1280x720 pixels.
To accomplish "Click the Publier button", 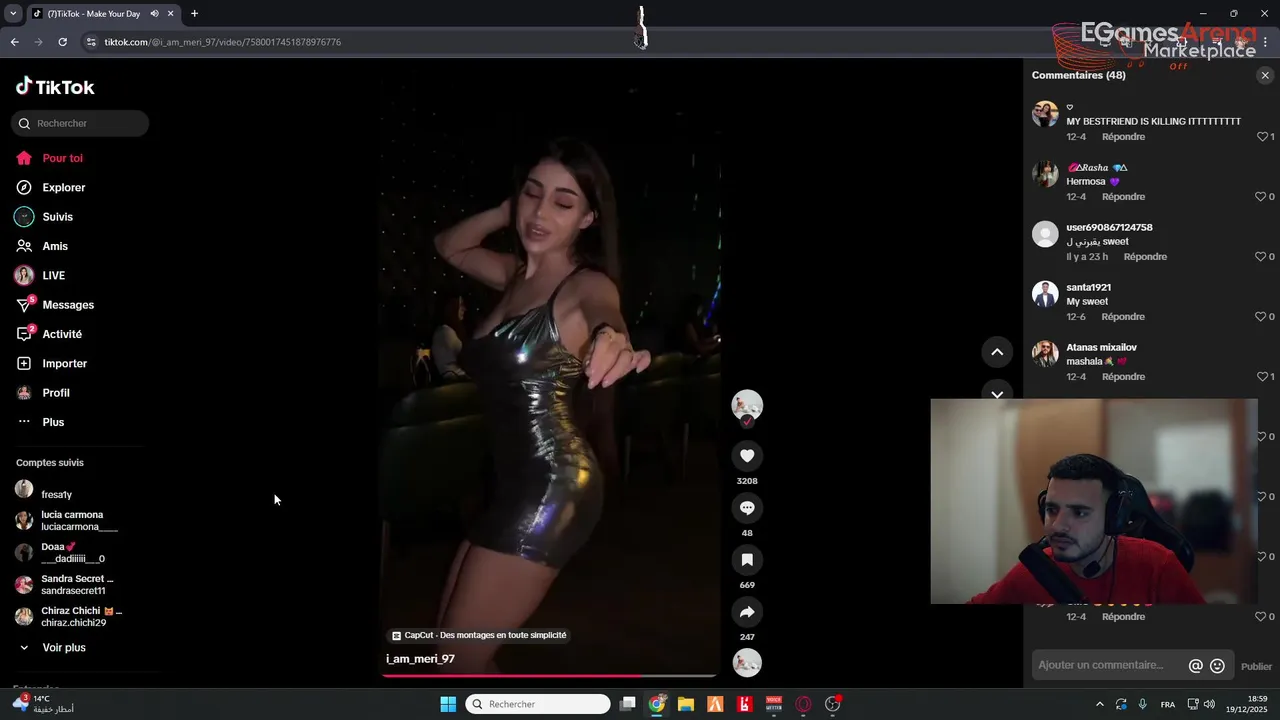I will coord(1256,666).
